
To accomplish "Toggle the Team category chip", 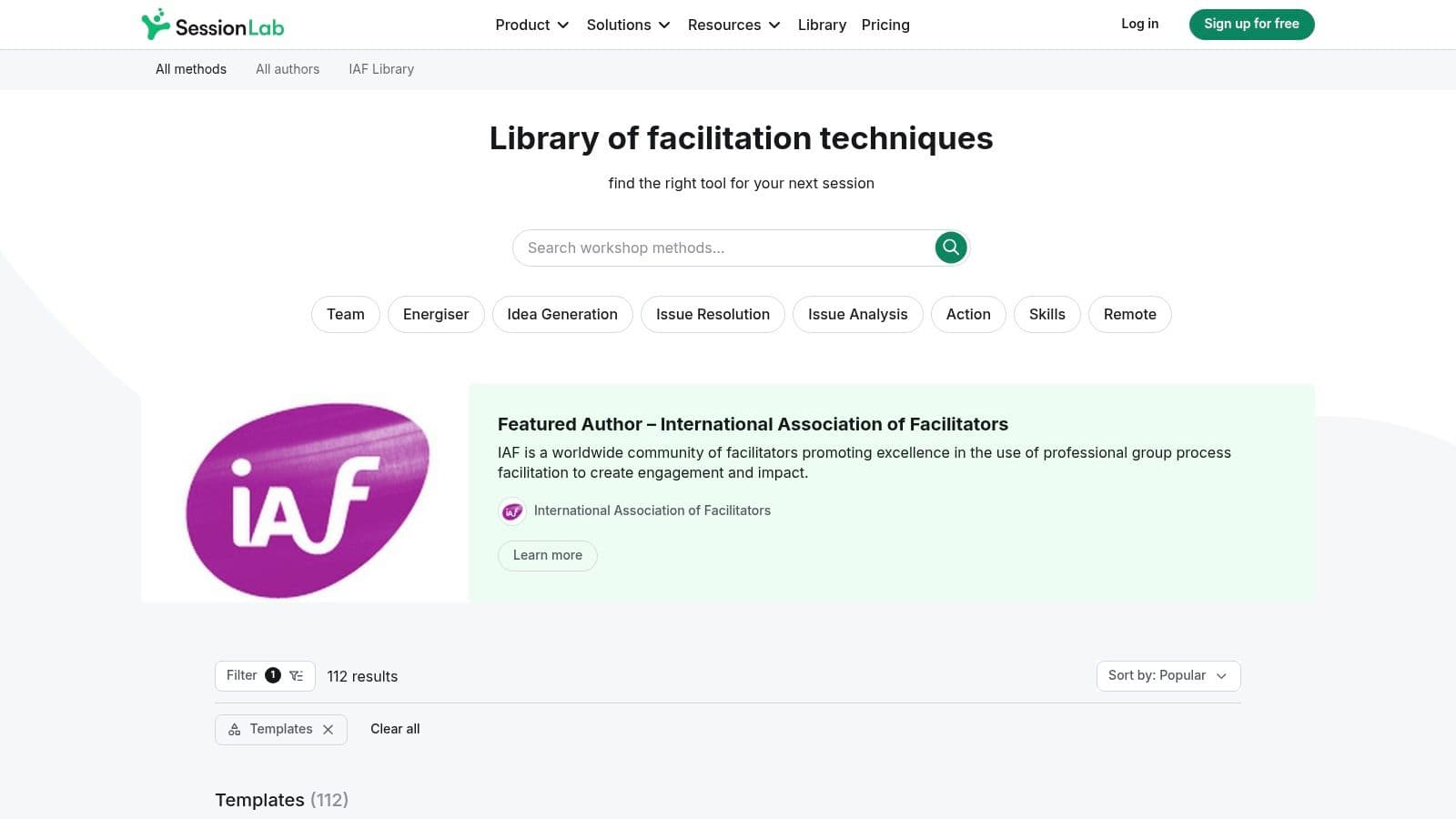I will click(x=345, y=315).
